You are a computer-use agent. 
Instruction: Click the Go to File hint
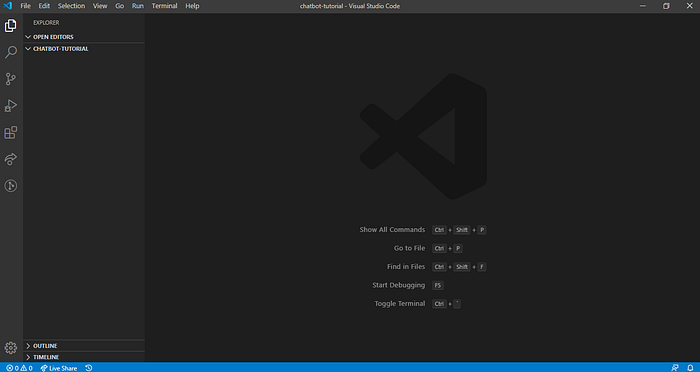[409, 248]
